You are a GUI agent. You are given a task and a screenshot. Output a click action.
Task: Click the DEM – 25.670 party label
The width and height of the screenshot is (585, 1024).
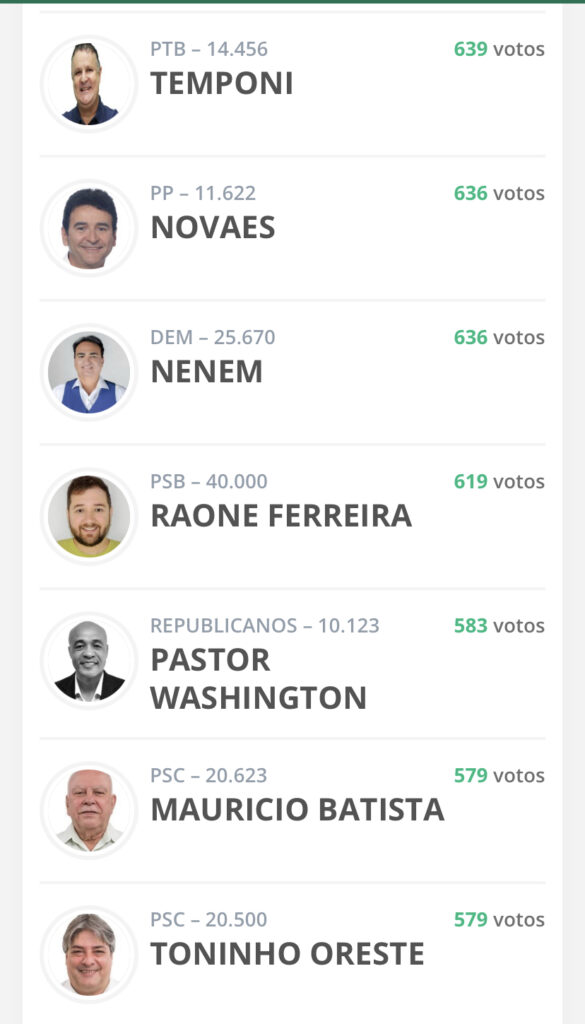click(213, 338)
